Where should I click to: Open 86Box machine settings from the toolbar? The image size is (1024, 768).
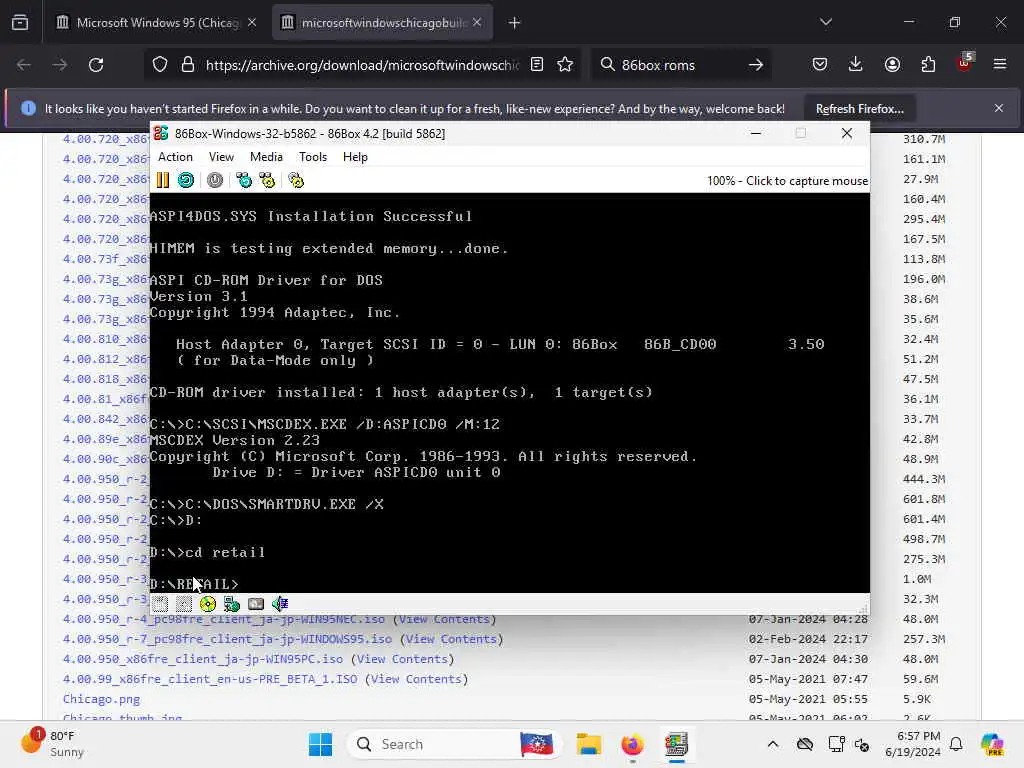click(x=296, y=180)
